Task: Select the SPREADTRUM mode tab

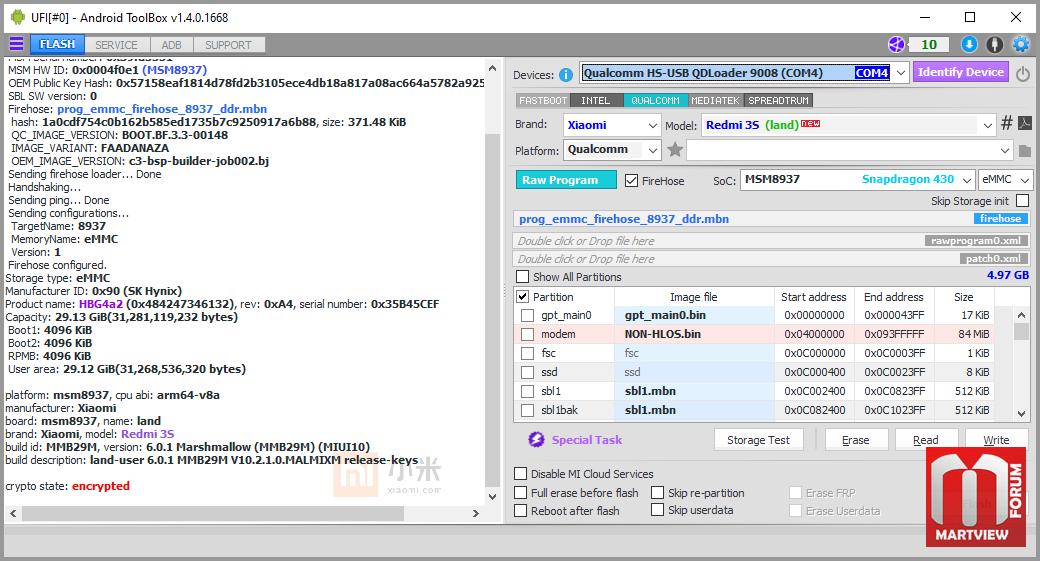Action: (x=779, y=101)
